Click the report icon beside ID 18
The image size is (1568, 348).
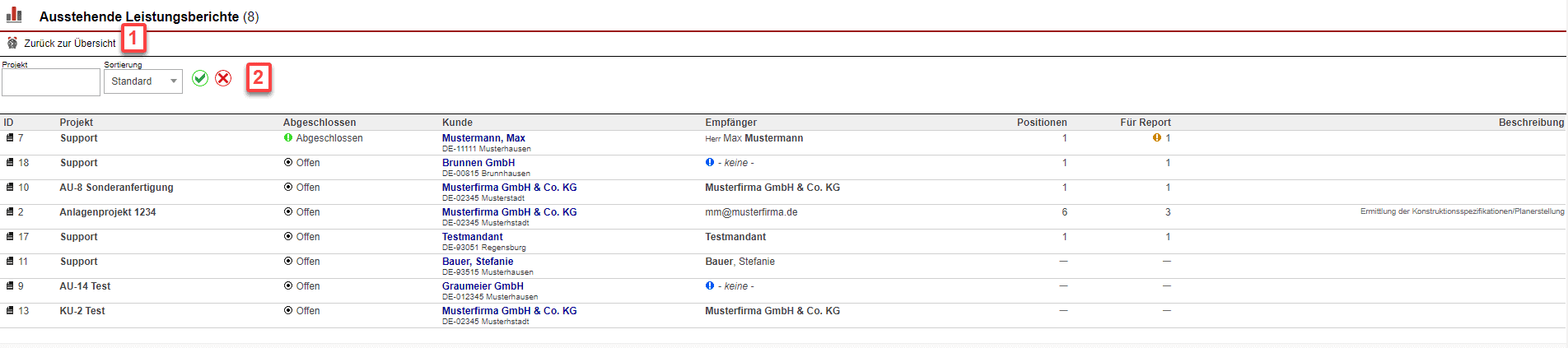click(10, 163)
